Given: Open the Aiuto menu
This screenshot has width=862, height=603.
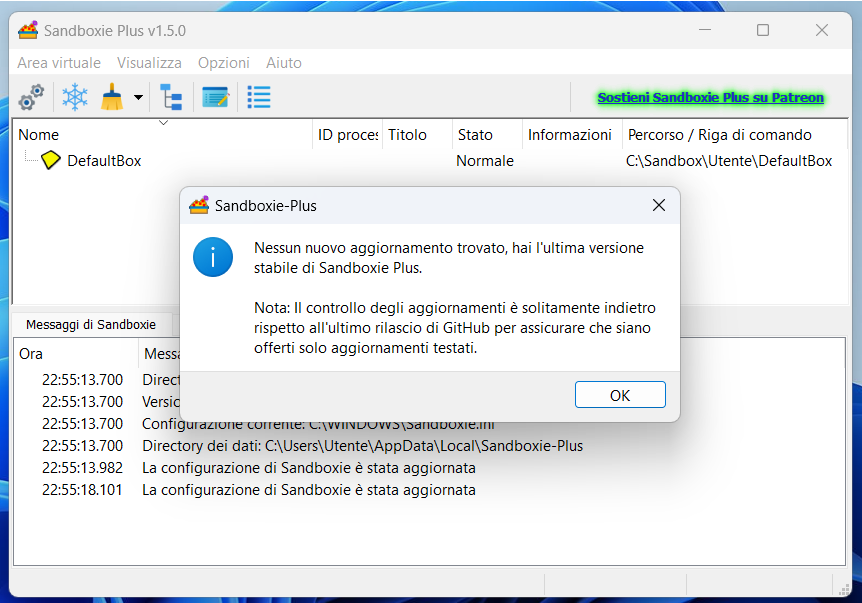Looking at the screenshot, I should point(284,63).
